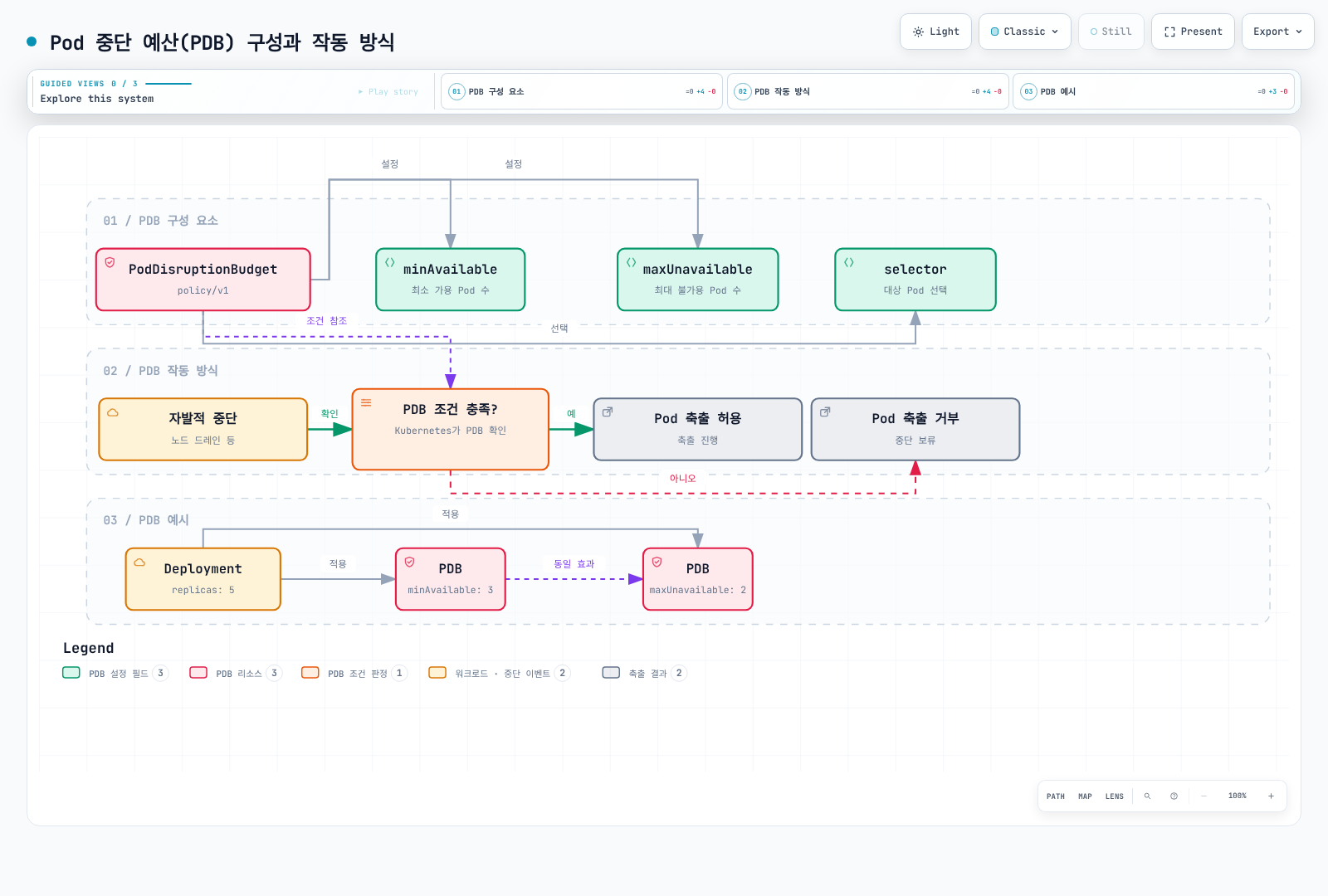Screen dimensions: 1328x896
Task: Click the shield icon on PDB minAvailable: 3 node
Action: (x=409, y=562)
